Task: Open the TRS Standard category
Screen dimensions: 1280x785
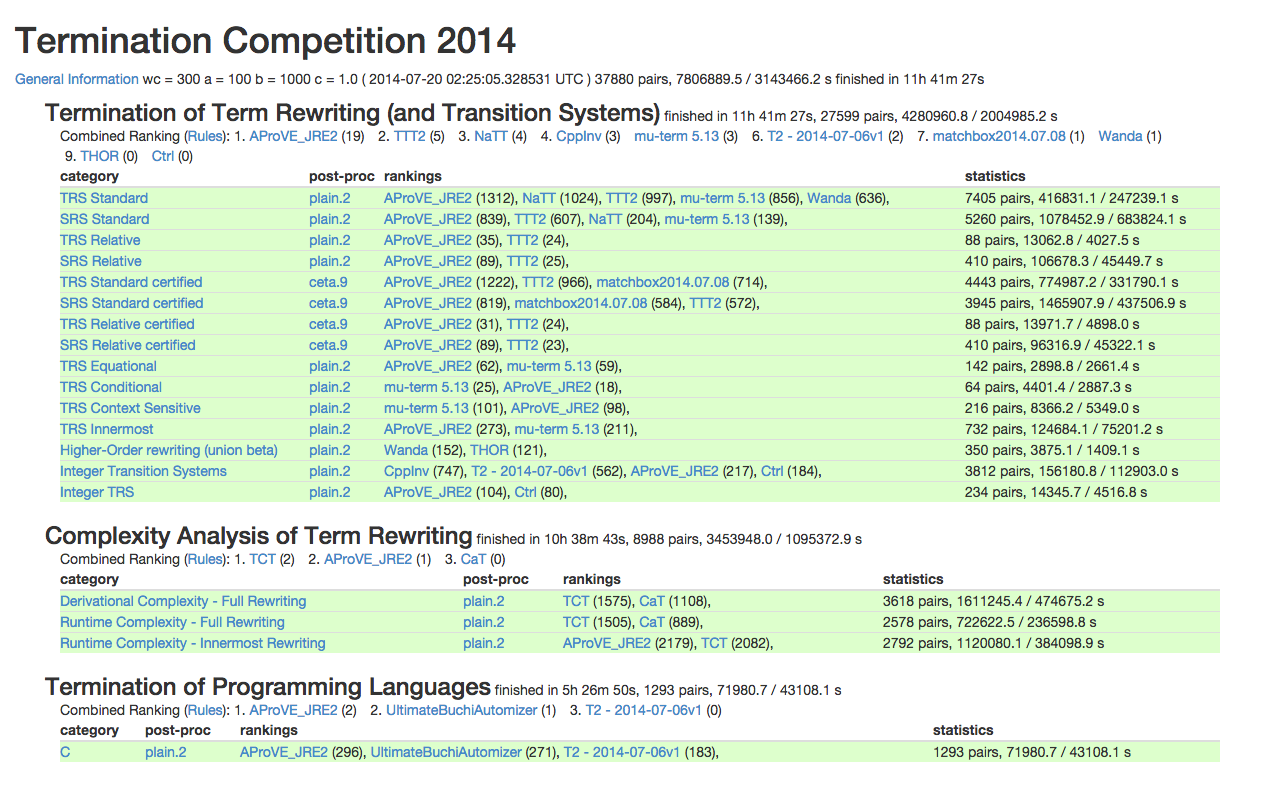Action: coord(104,198)
